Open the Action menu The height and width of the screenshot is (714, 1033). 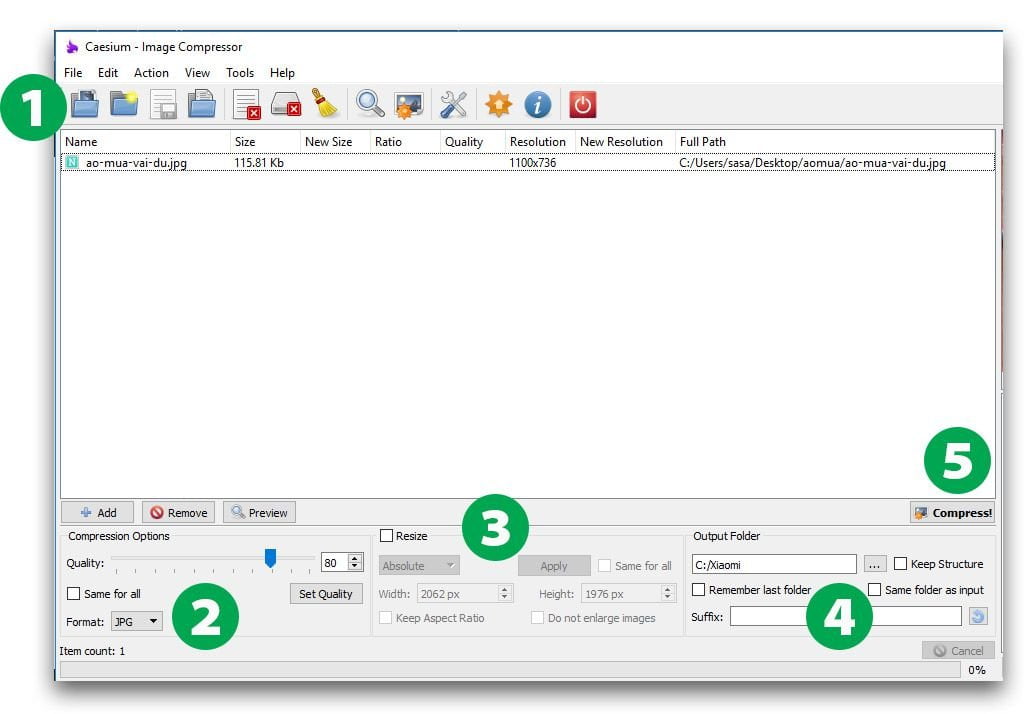151,73
